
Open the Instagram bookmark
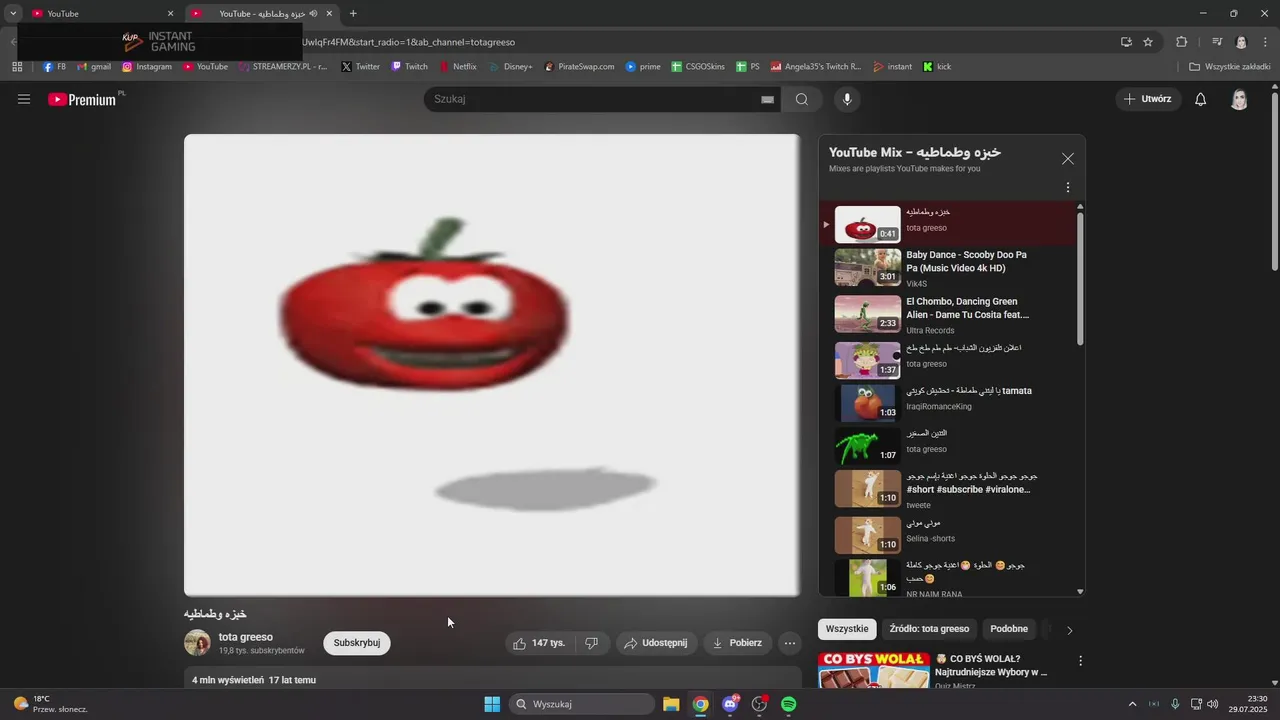tap(147, 67)
